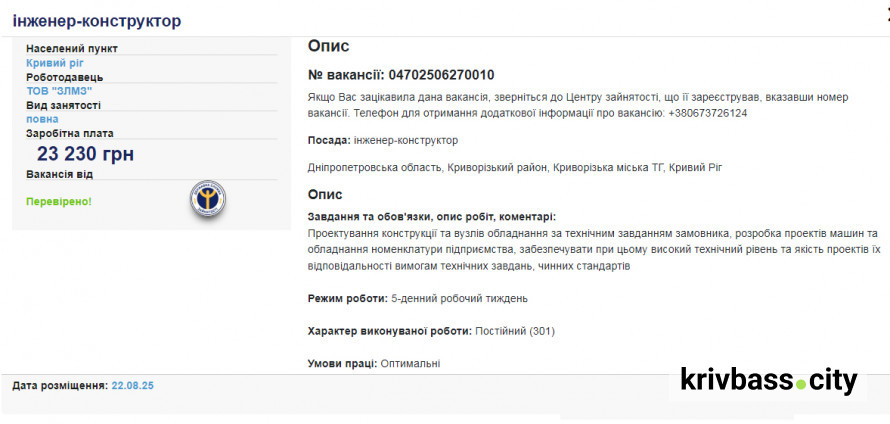Viewport: 890px width, 424px height.
Task: Click the salary amount 23 230 грн
Action: (x=85, y=154)
